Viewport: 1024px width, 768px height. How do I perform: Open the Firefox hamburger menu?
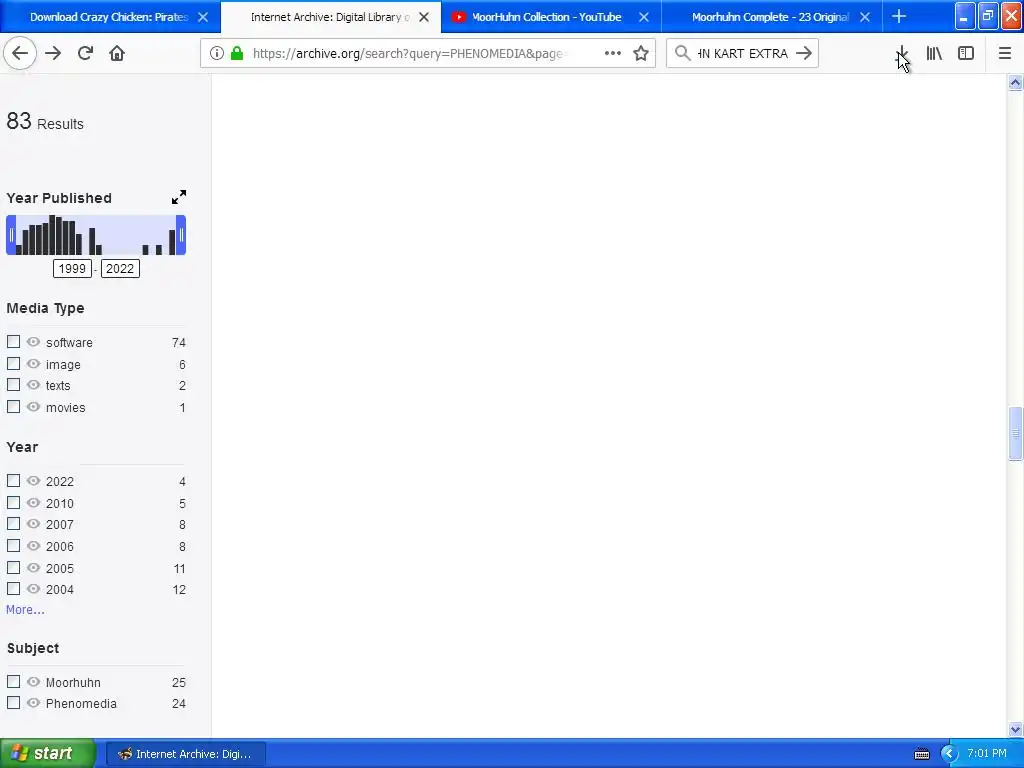point(1004,54)
